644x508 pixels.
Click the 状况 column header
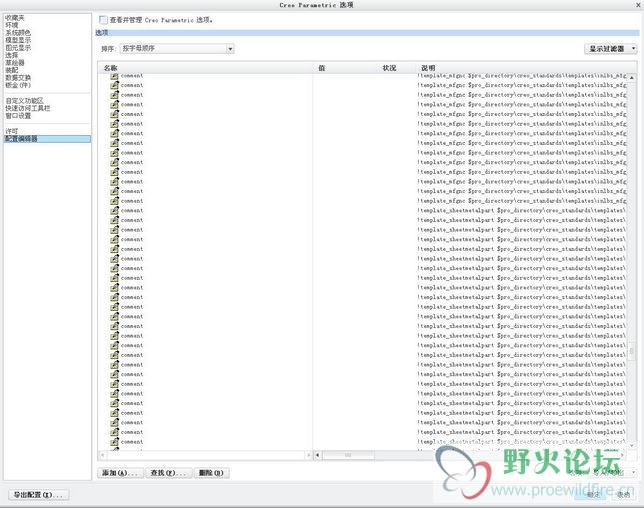[x=389, y=68]
